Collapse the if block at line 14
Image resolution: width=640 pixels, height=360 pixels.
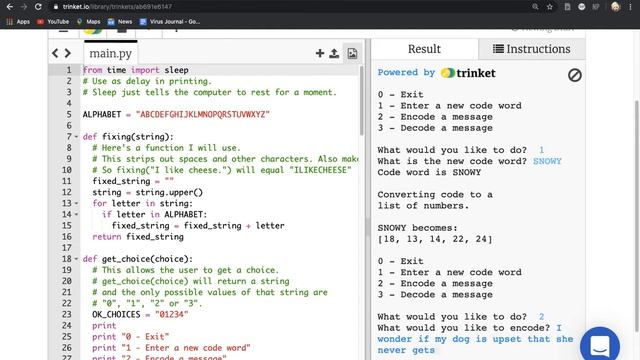coord(76,214)
